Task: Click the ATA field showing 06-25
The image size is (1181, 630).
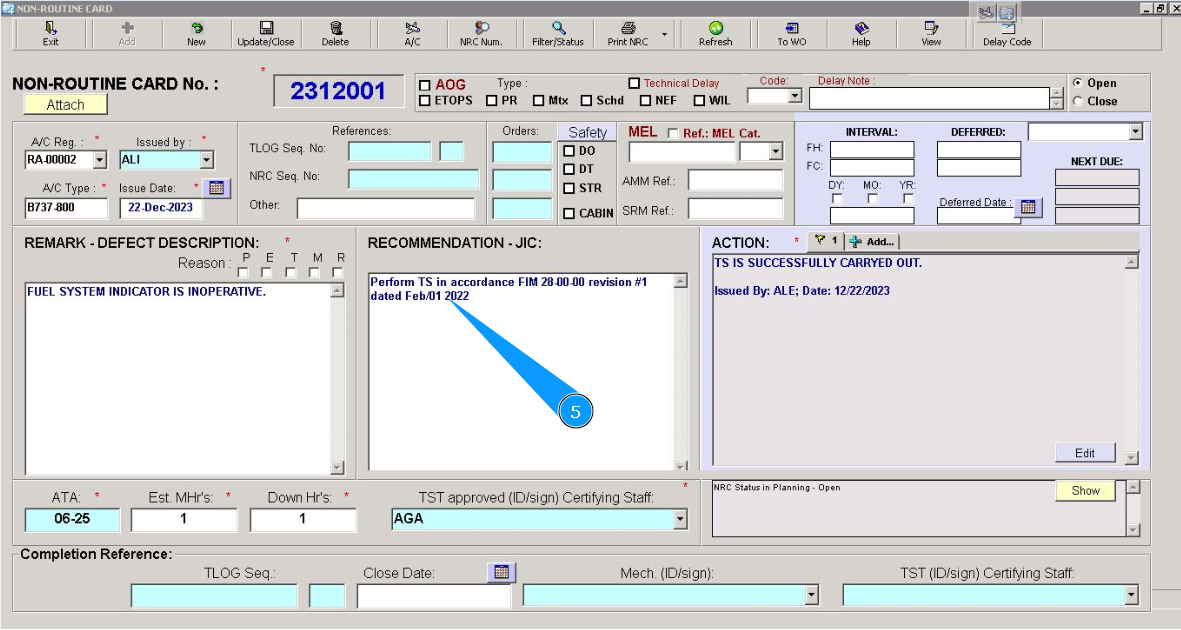Action: pyautogui.click(x=72, y=519)
